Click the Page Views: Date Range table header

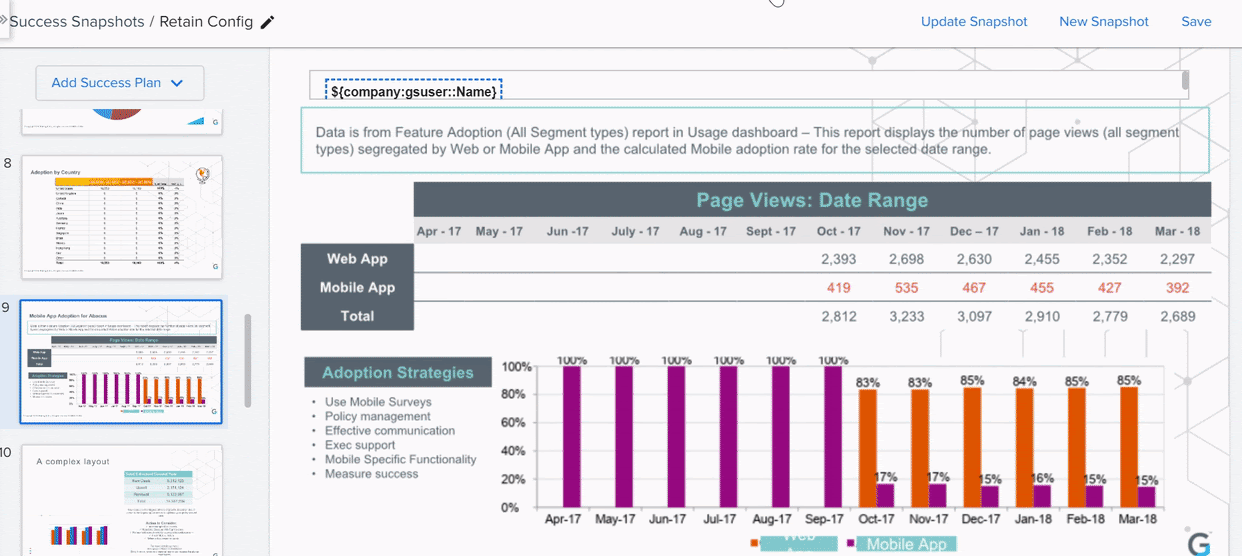tap(811, 200)
